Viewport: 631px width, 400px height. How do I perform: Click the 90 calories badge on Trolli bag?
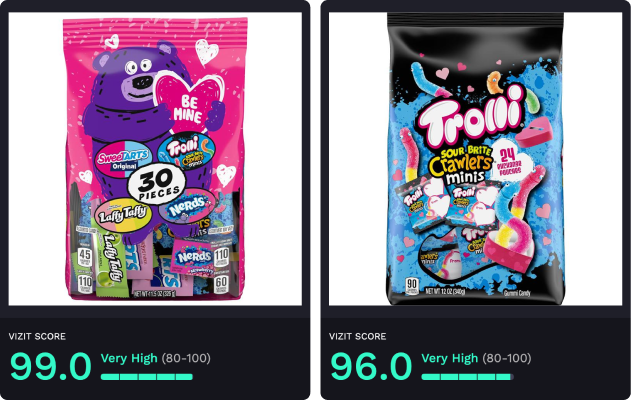tap(411, 286)
